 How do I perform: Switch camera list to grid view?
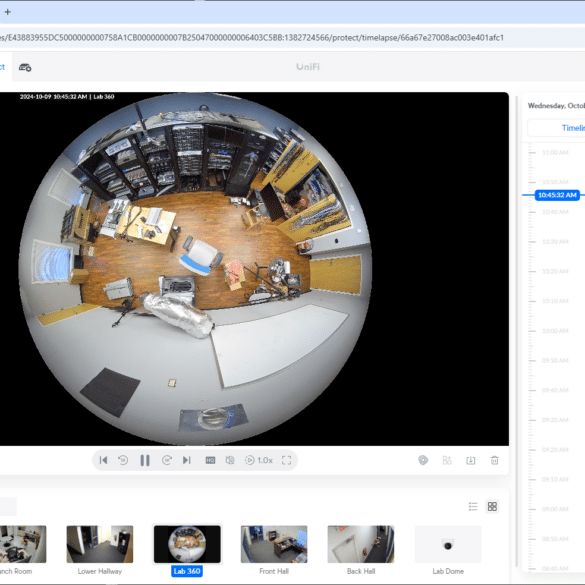492,506
